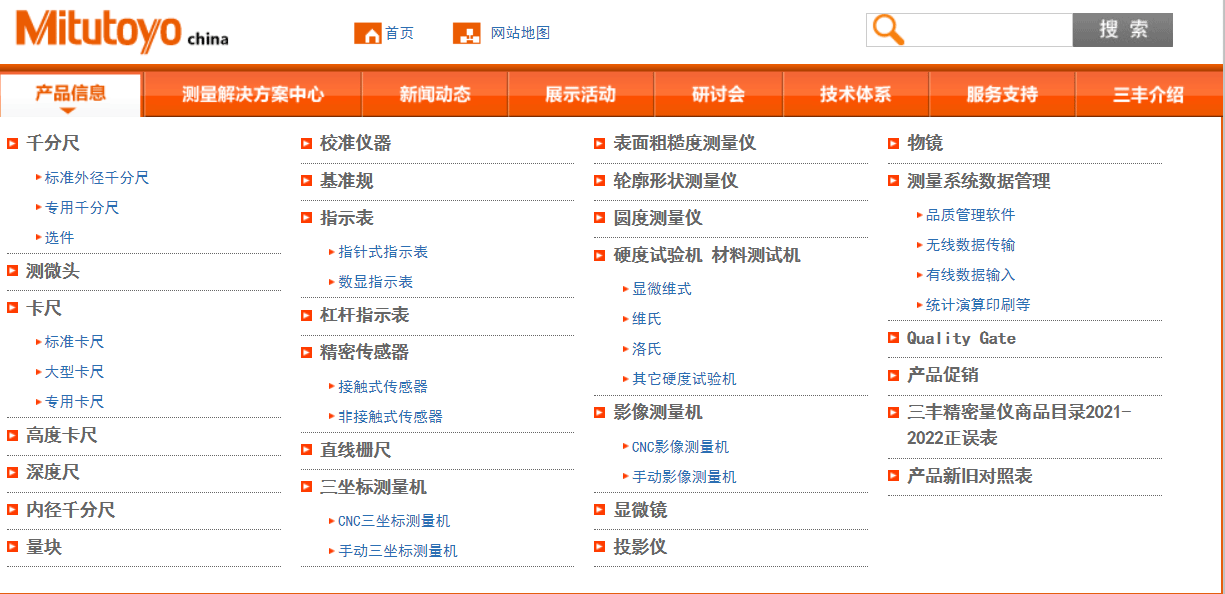Open the 新闻动态 menu item
Screen dimensions: 1225x594
tap(435, 95)
